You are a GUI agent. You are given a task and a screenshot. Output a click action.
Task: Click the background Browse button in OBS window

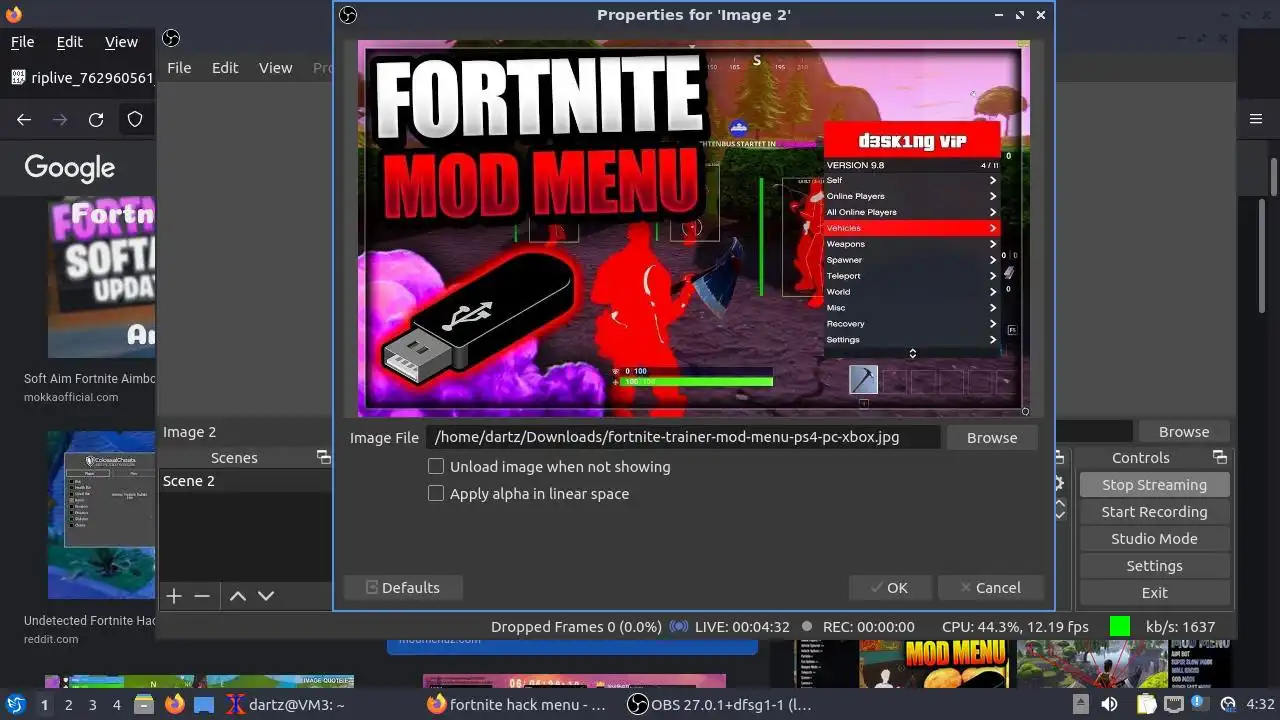coord(1184,431)
